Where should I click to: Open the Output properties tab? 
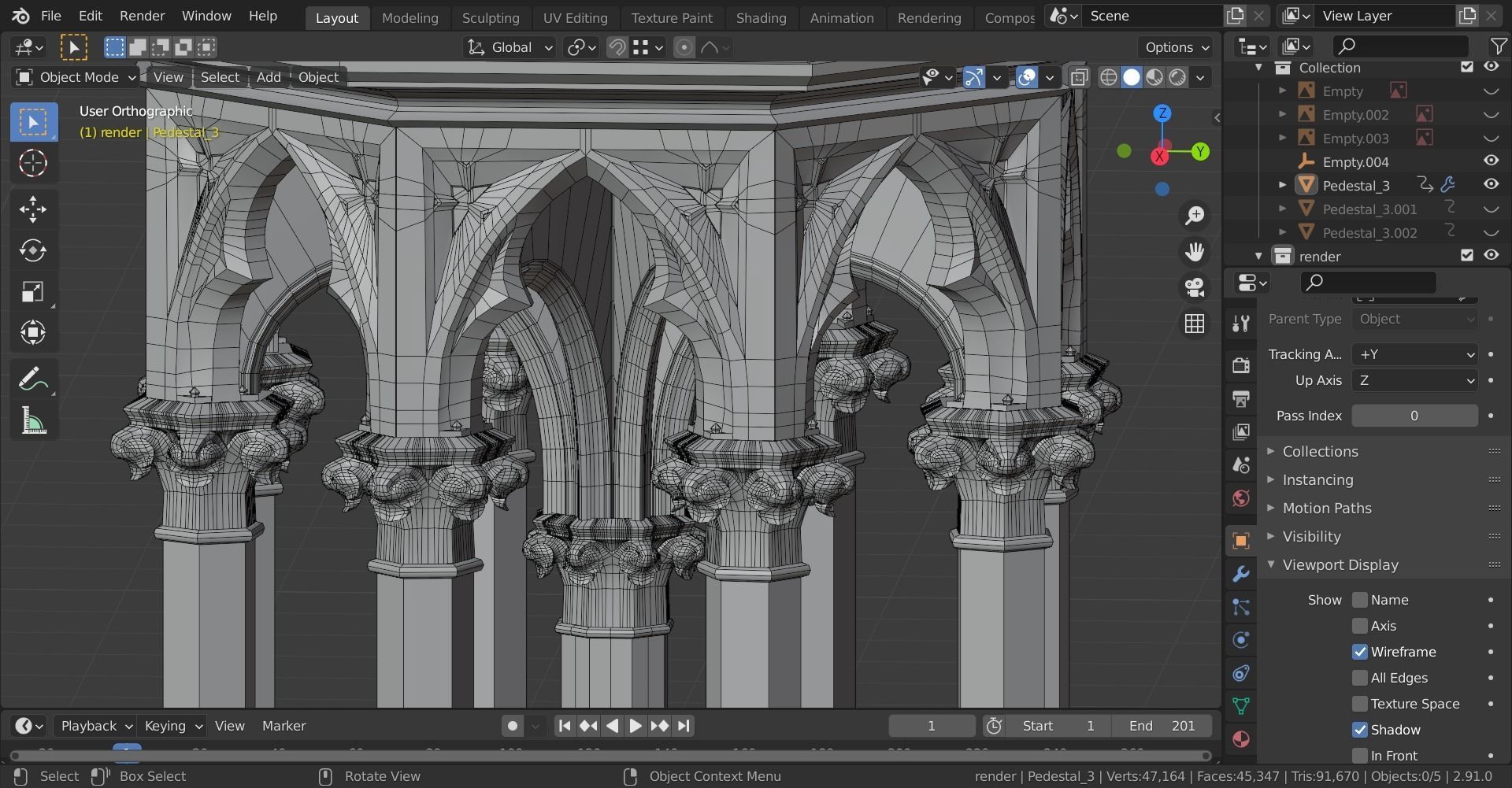tap(1241, 398)
